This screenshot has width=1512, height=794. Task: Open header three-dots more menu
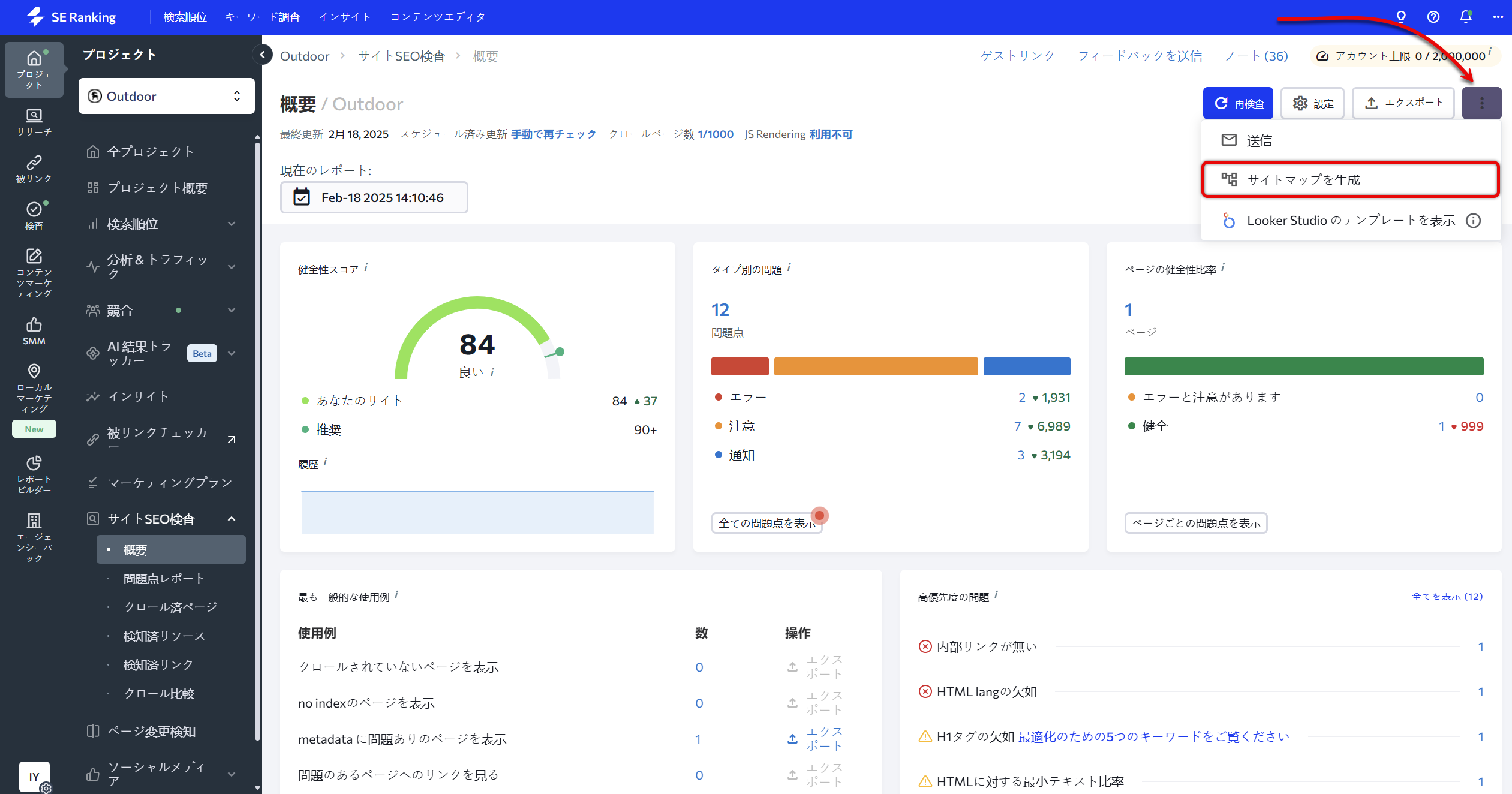1498,17
